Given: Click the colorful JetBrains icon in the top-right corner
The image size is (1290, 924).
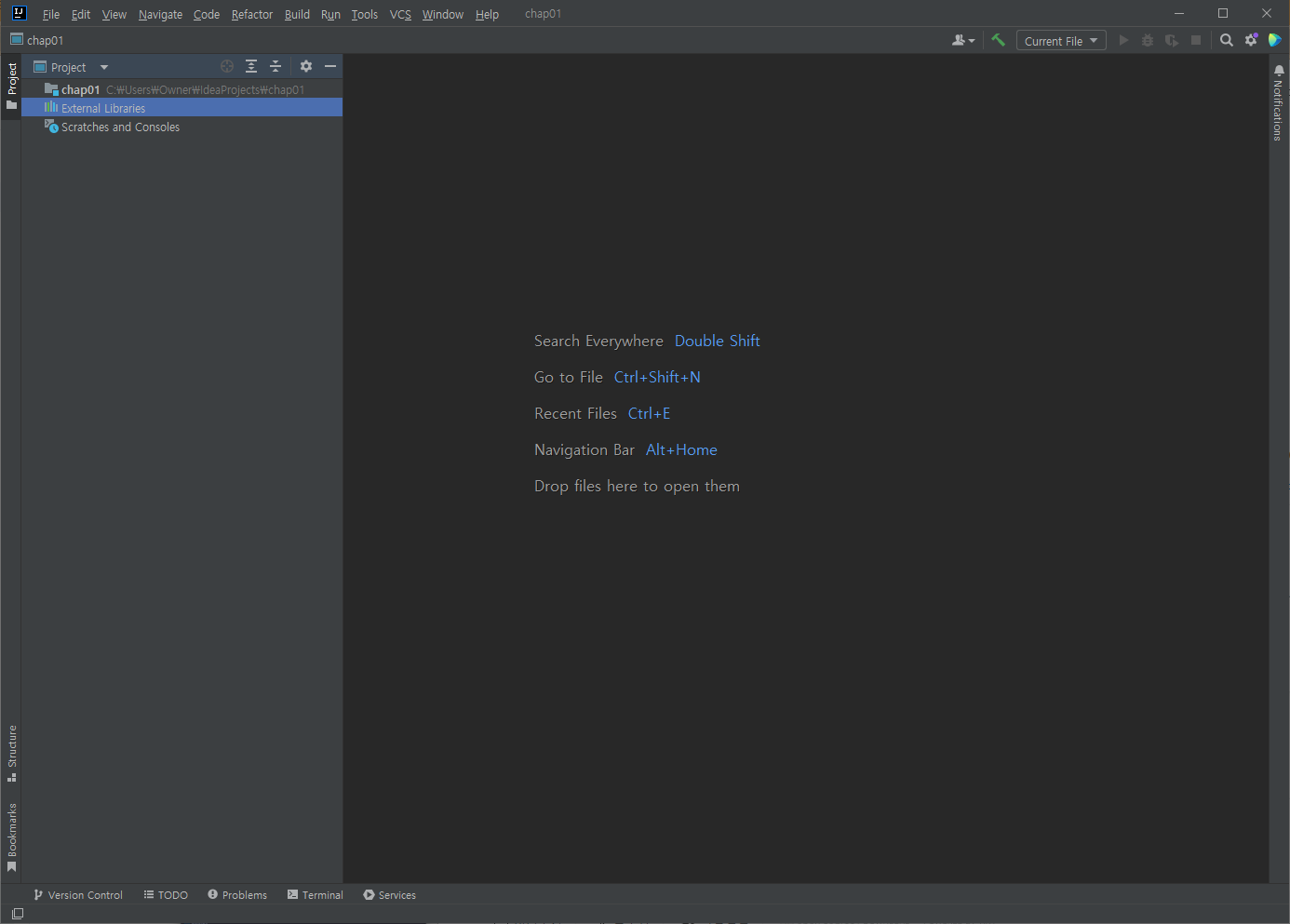Looking at the screenshot, I should [1275, 40].
